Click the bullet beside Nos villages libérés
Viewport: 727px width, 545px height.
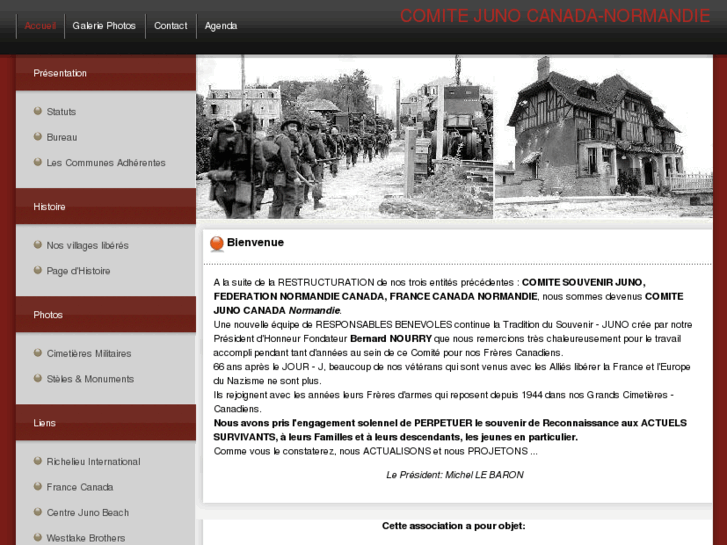[38, 244]
